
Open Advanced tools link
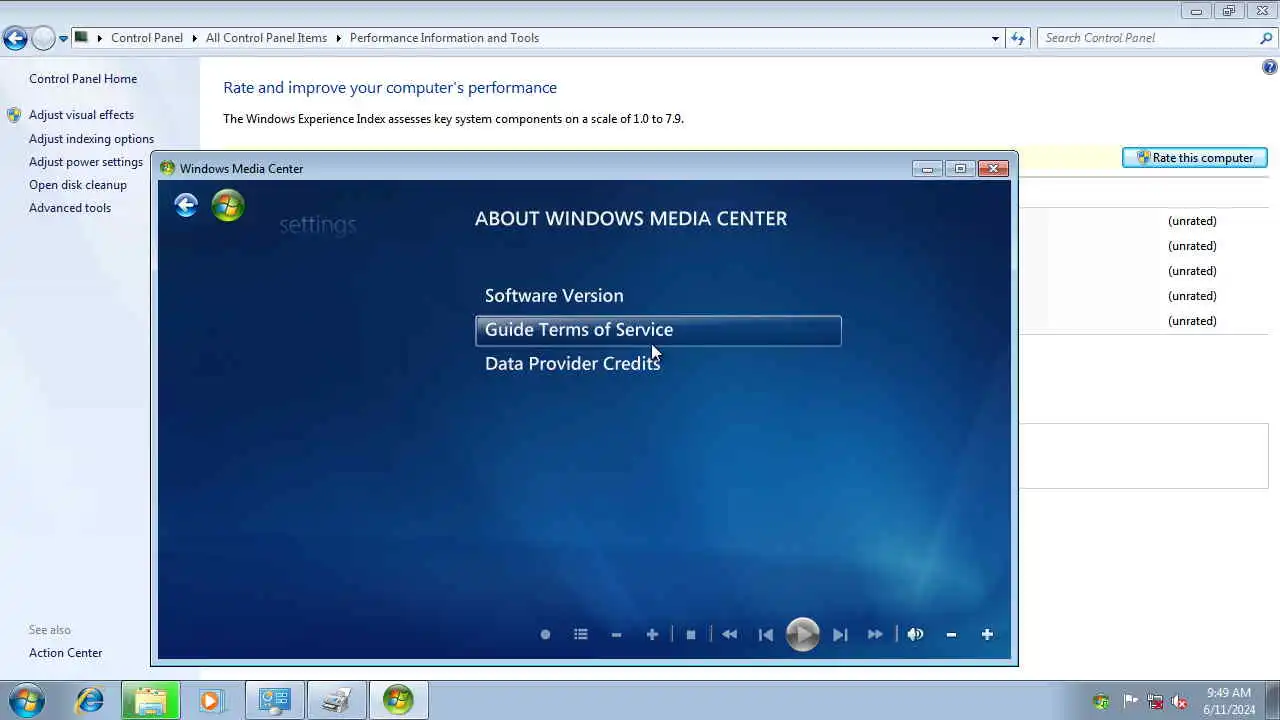pyautogui.click(x=70, y=208)
